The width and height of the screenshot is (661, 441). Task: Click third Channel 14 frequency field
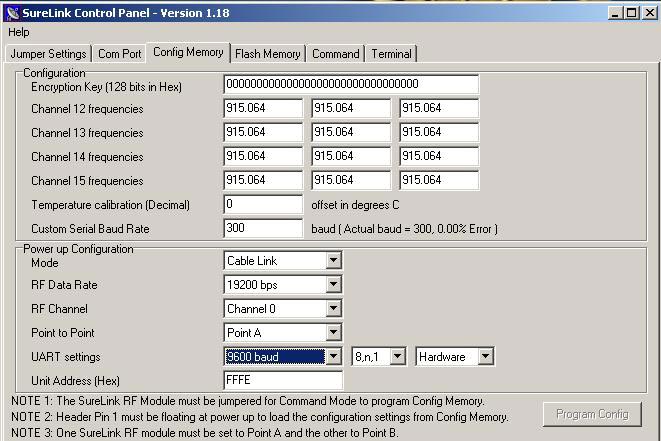coord(439,156)
